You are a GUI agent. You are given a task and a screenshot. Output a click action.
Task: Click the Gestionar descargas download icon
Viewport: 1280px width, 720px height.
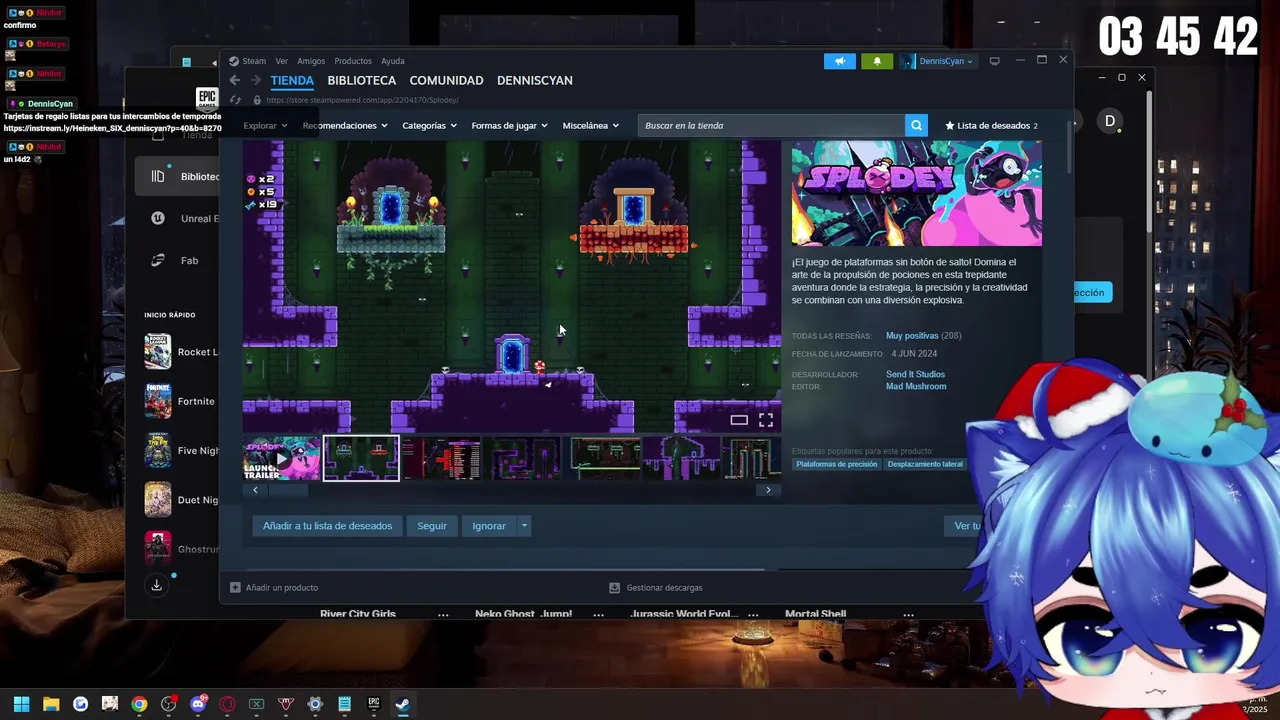click(x=615, y=588)
